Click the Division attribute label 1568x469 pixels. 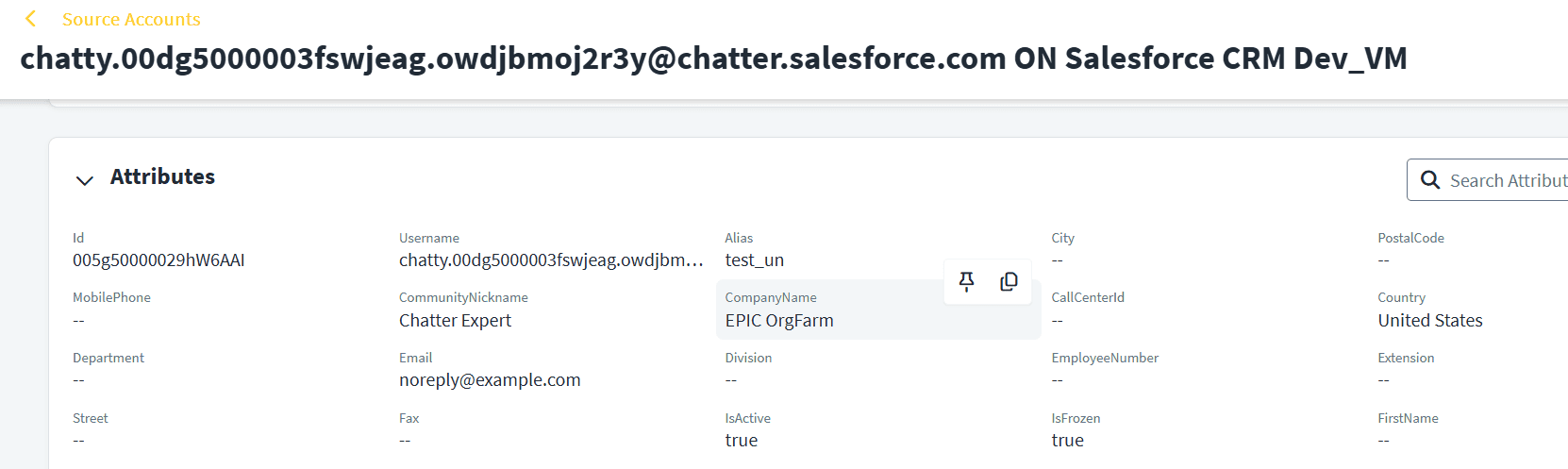[748, 358]
